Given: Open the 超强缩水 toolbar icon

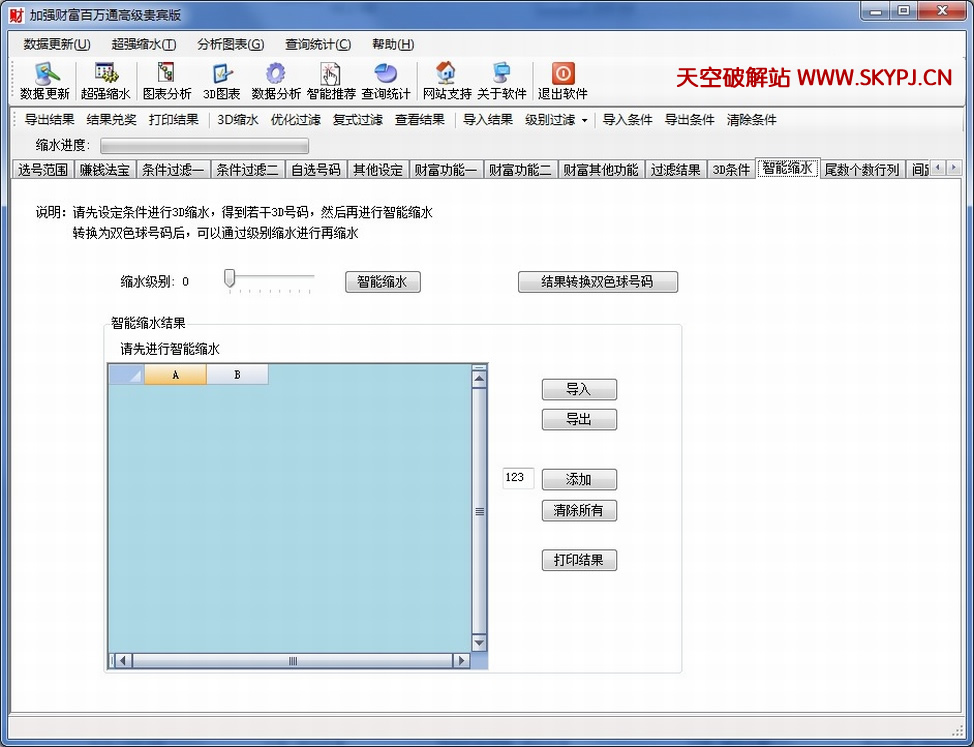Looking at the screenshot, I should (105, 75).
